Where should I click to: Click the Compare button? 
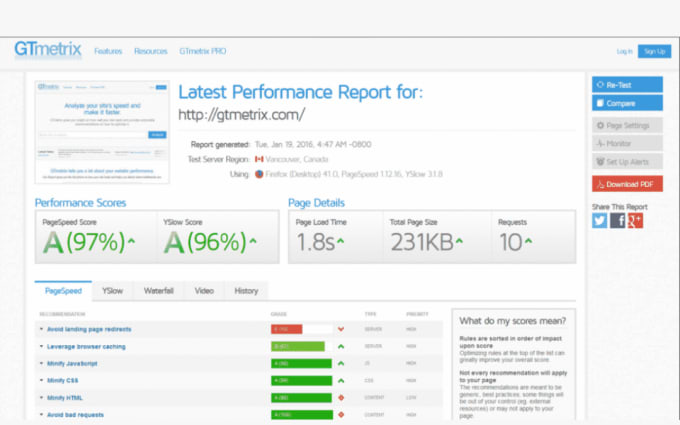(x=627, y=103)
